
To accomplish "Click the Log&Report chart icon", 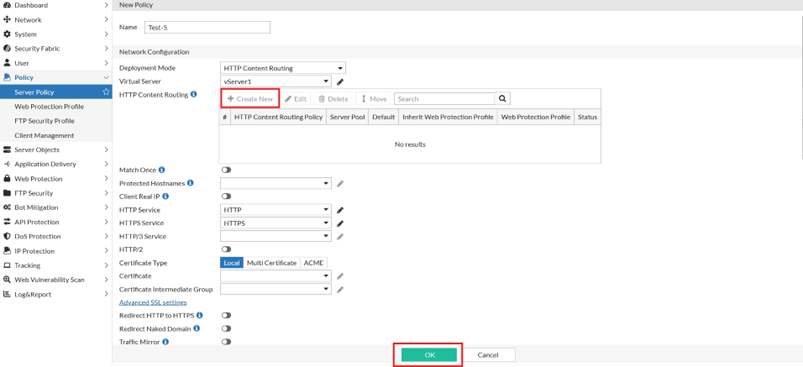I will click(7, 294).
